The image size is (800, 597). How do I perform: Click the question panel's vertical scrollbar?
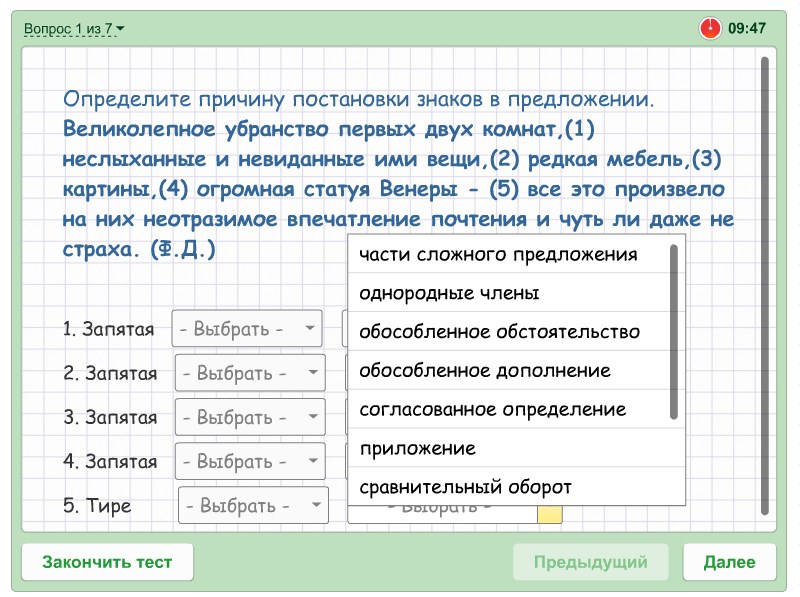764,286
